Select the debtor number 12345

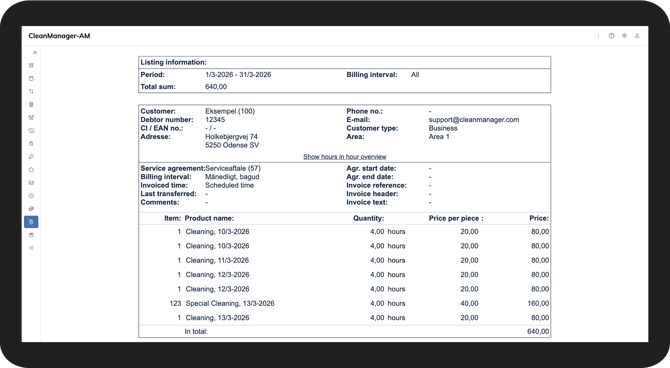point(215,120)
